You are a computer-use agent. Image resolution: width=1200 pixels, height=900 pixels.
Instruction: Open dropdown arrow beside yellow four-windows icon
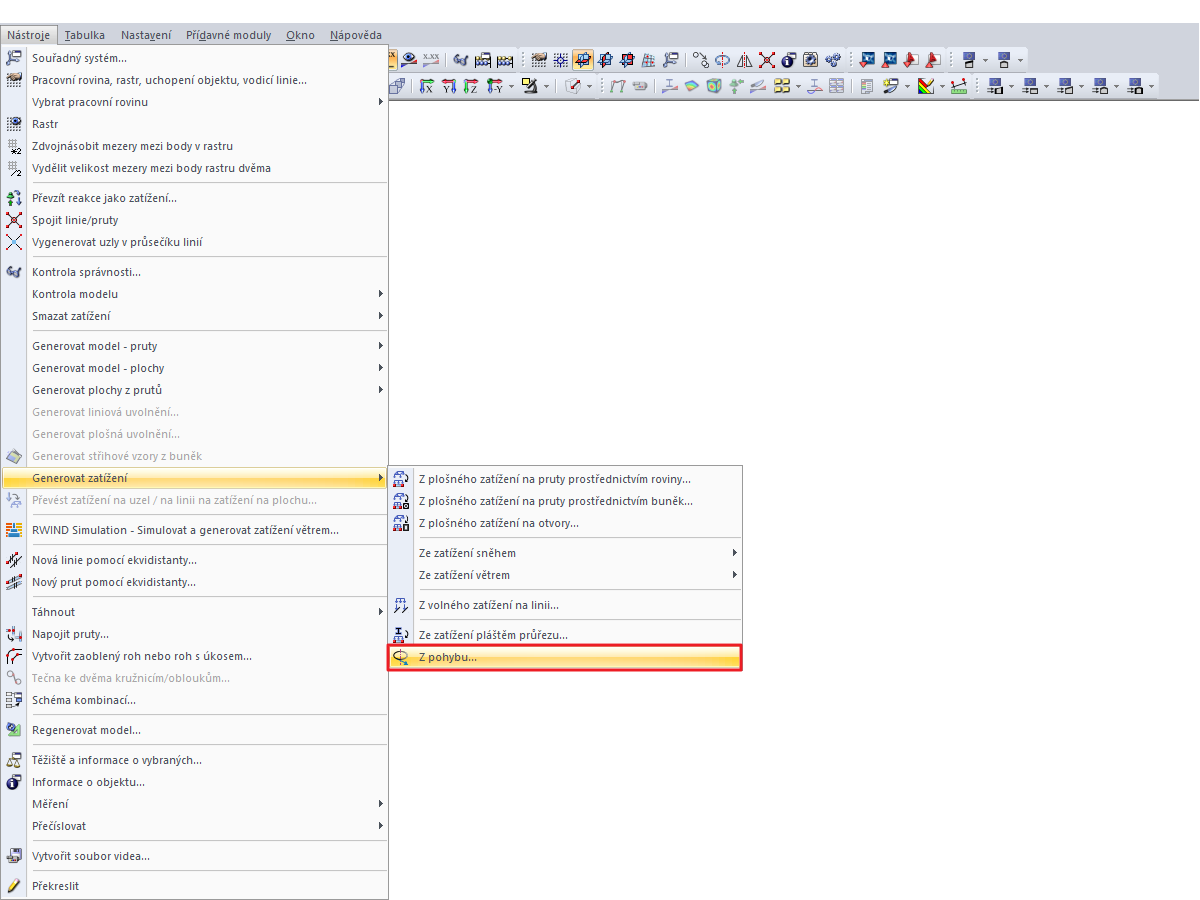click(x=798, y=87)
